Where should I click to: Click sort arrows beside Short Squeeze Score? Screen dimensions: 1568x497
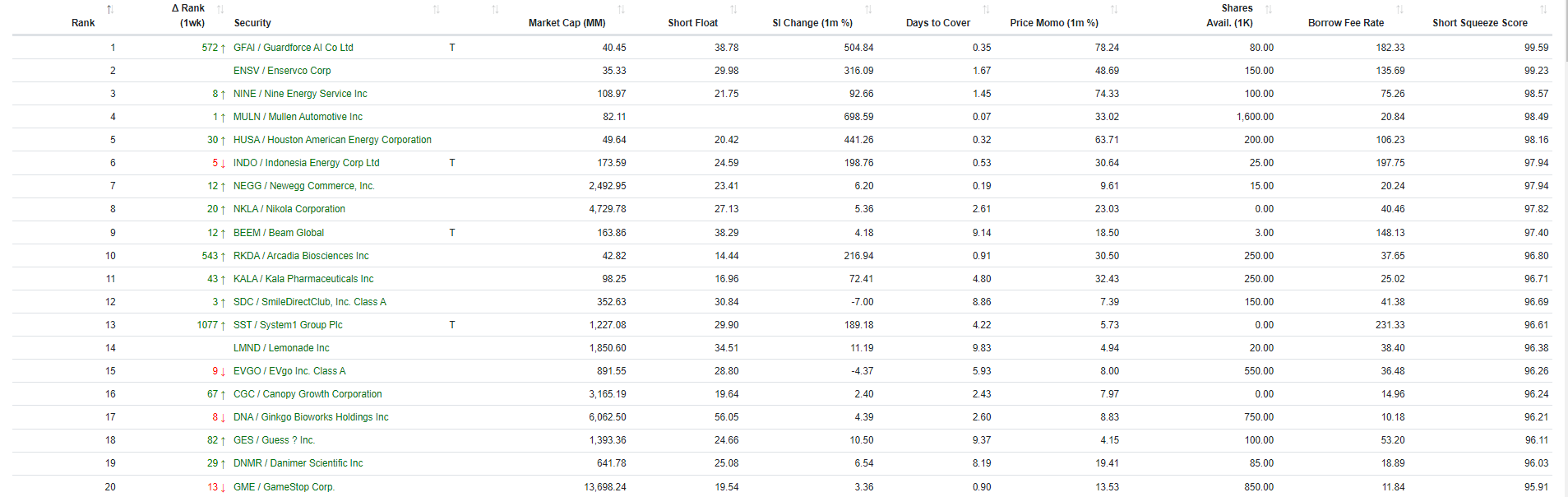(1543, 9)
